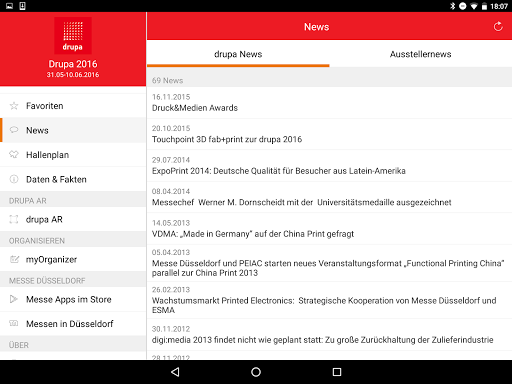
Task: Open digi:media 2013 news article
Action: coord(329,335)
